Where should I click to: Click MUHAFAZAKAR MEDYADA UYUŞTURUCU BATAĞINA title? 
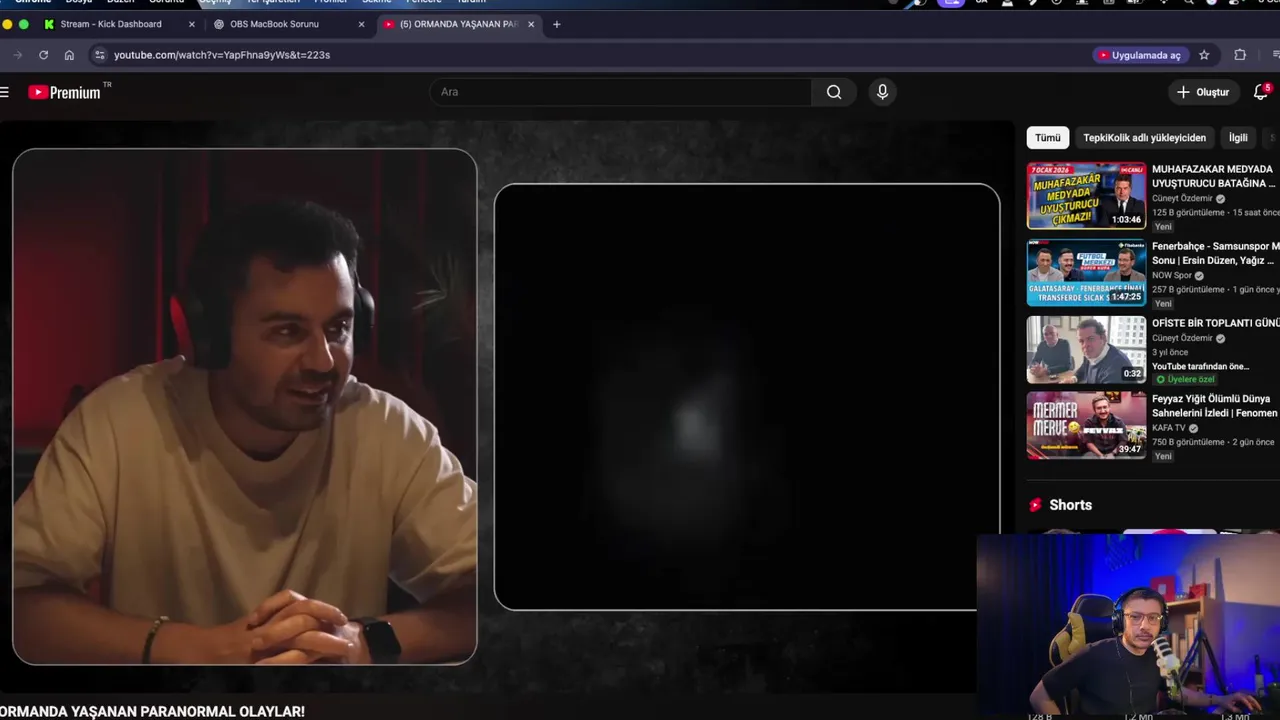click(1213, 176)
